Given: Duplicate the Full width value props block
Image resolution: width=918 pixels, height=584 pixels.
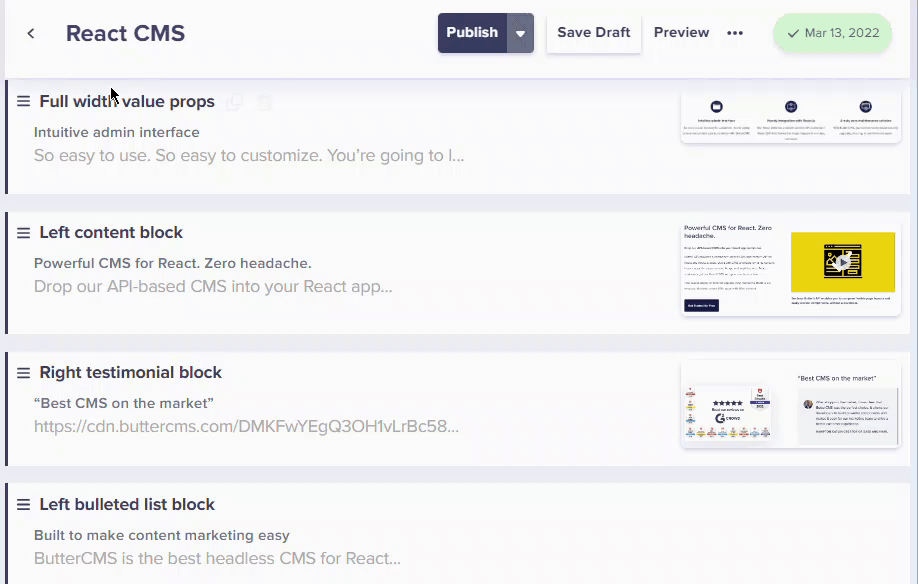Looking at the screenshot, I should [235, 102].
